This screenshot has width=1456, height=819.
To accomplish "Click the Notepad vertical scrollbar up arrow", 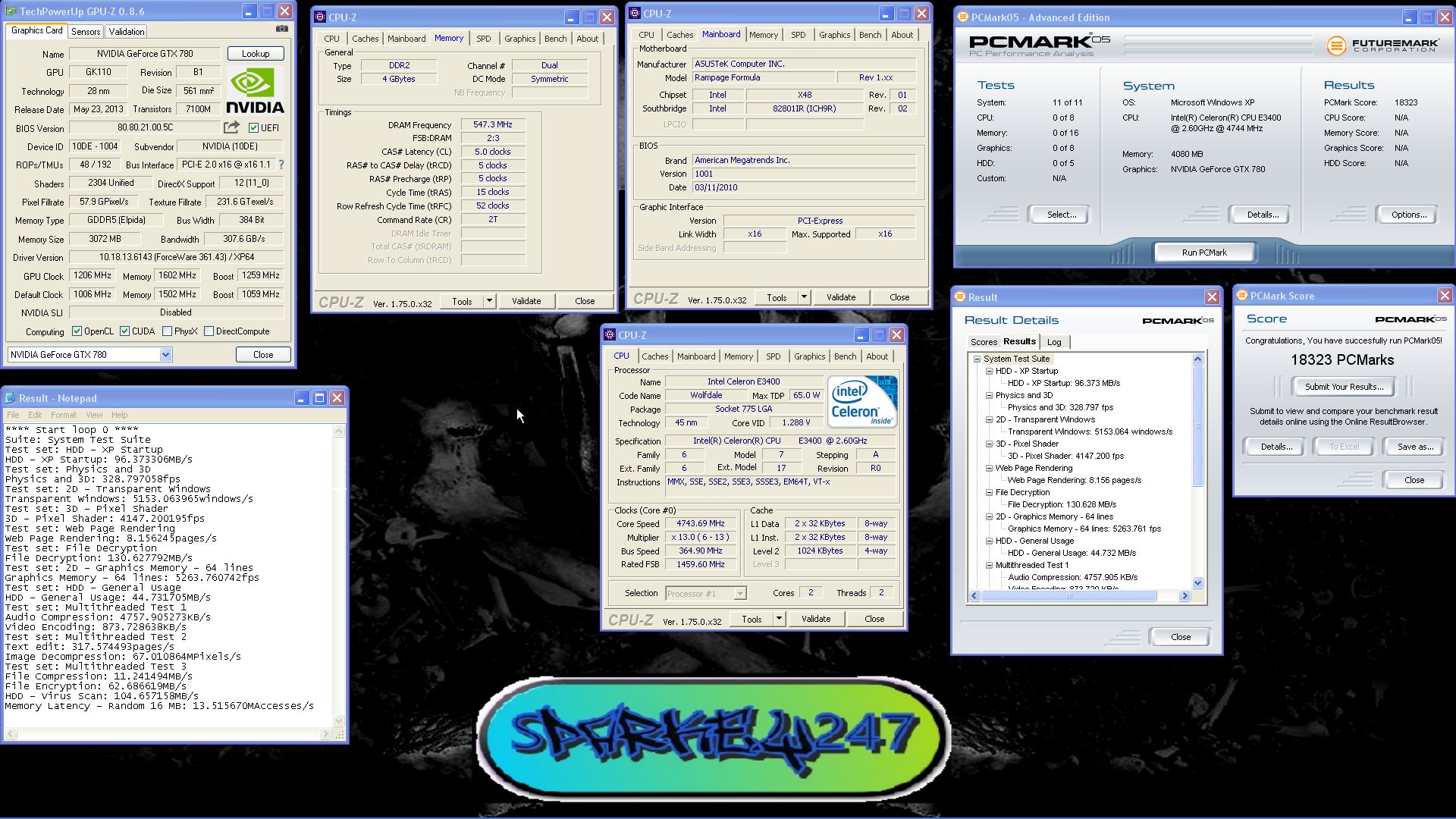I will (339, 431).
